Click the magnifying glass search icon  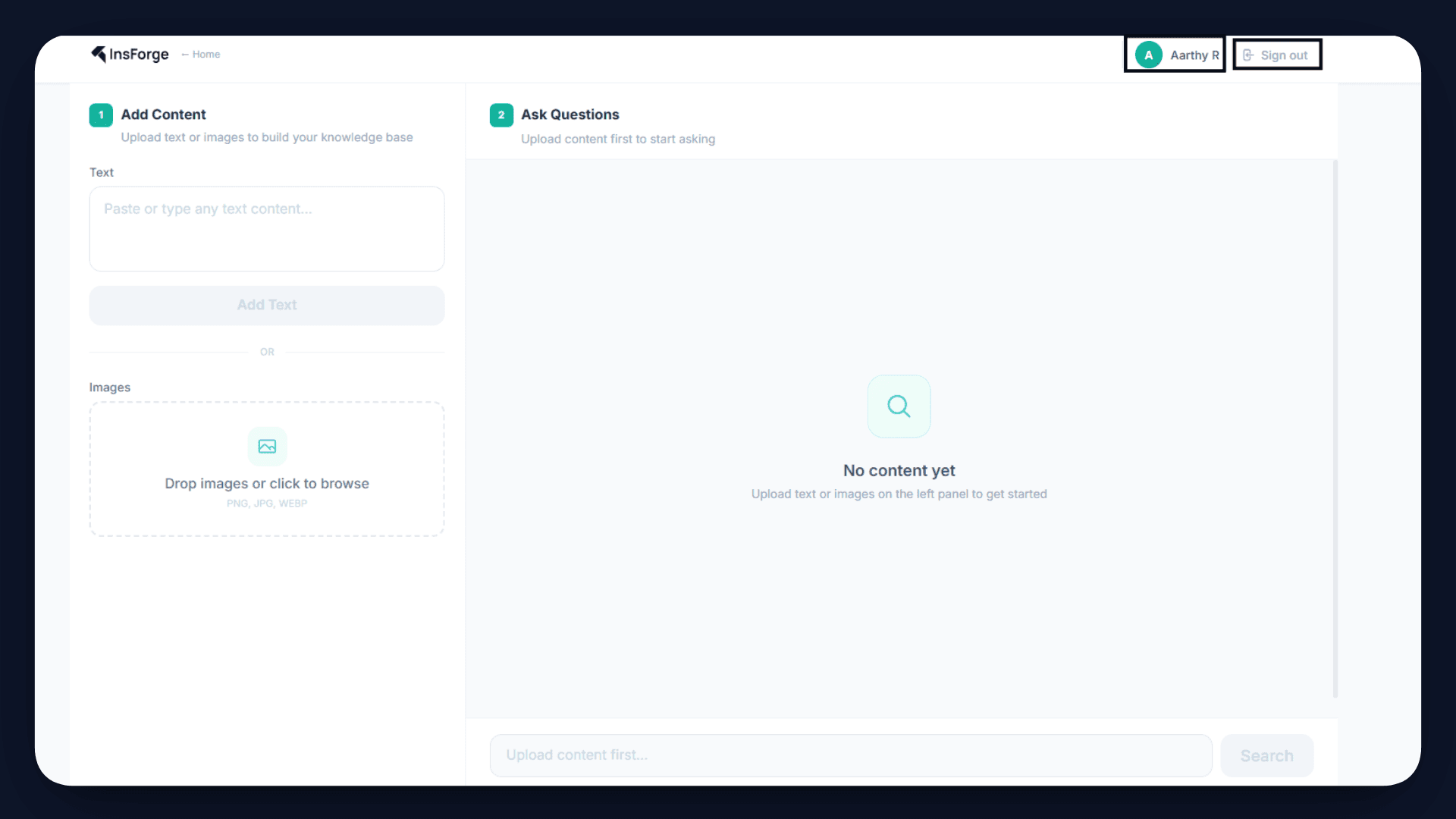click(x=899, y=406)
